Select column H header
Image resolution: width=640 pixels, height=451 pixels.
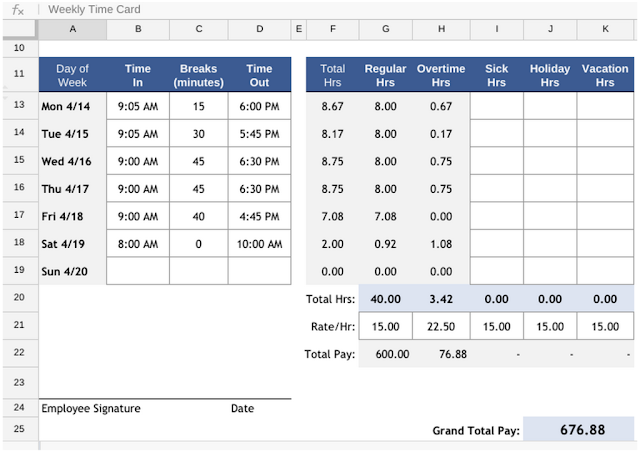click(x=441, y=29)
